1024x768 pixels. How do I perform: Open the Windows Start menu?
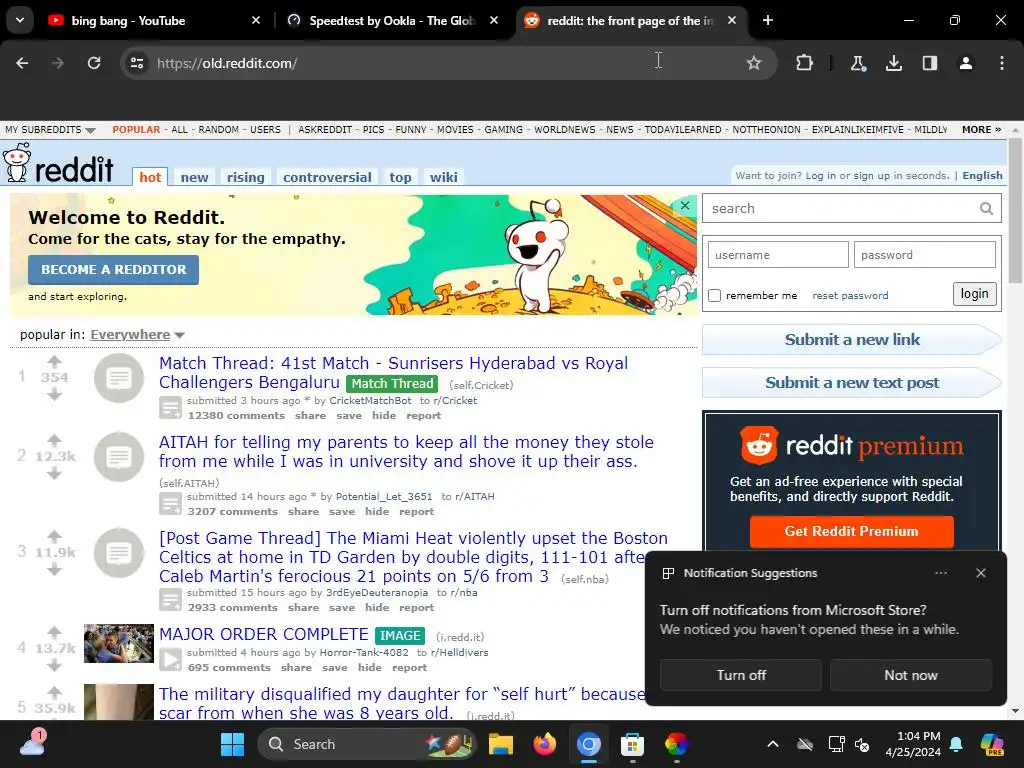tap(232, 744)
